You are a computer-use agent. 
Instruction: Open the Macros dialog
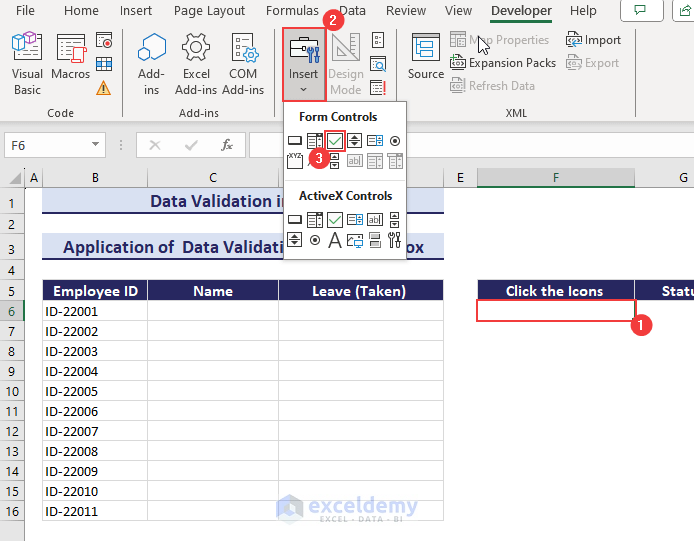click(70, 58)
